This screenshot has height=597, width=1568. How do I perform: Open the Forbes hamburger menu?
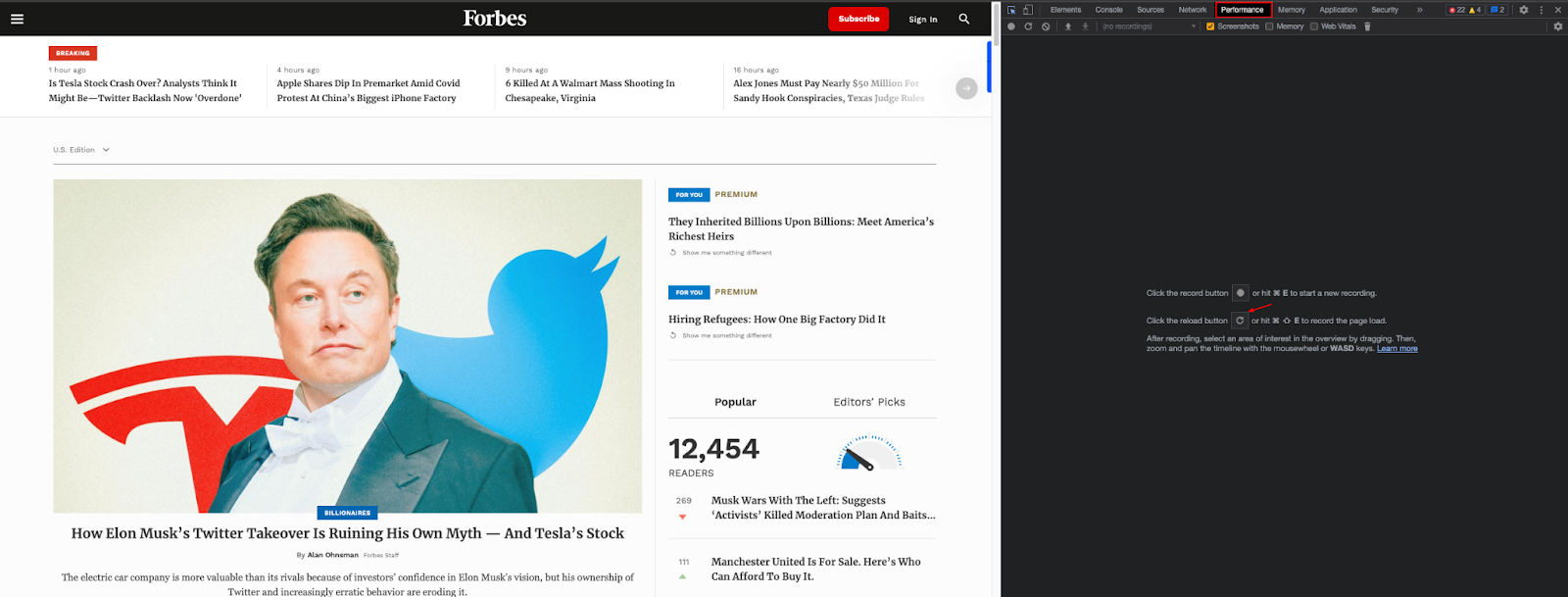[x=17, y=19]
